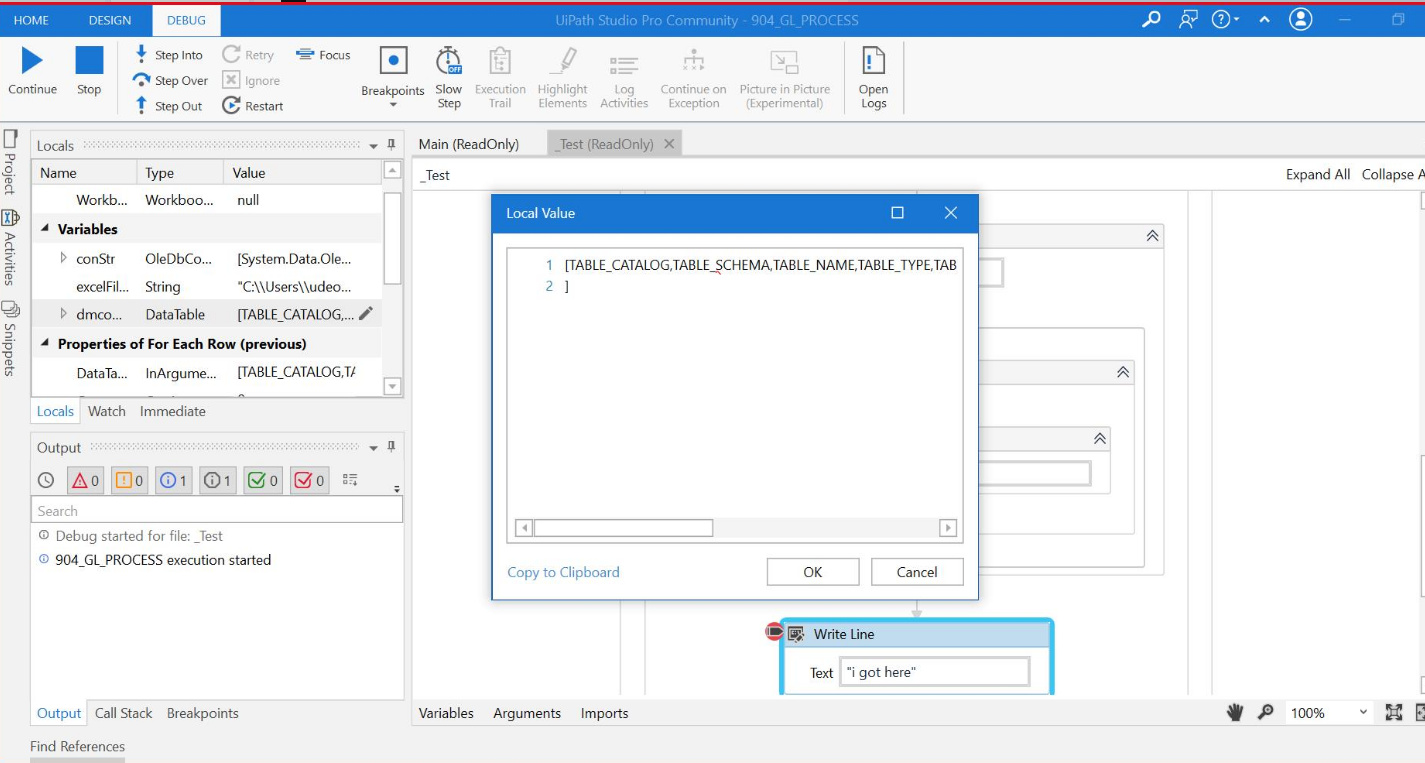Click the edit pencil on DataTable row
Viewport: 1425px width, 763px height.
click(x=366, y=314)
